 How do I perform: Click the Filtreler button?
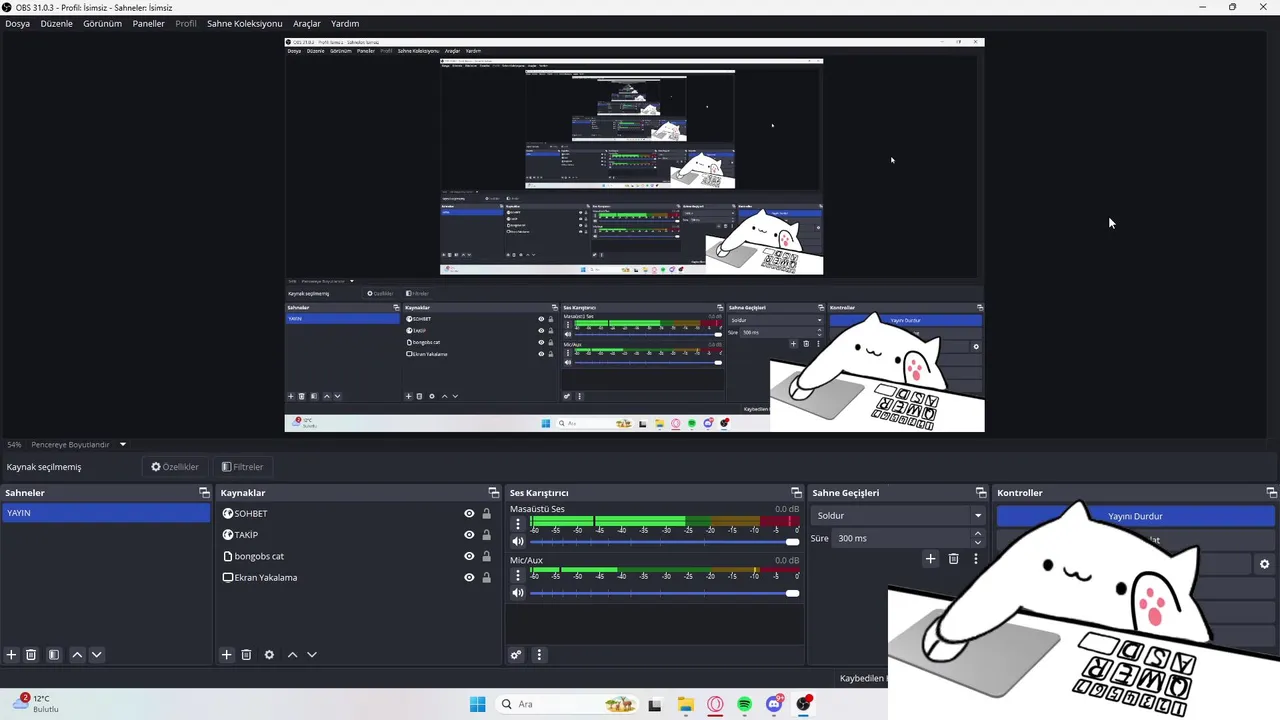tap(242, 467)
